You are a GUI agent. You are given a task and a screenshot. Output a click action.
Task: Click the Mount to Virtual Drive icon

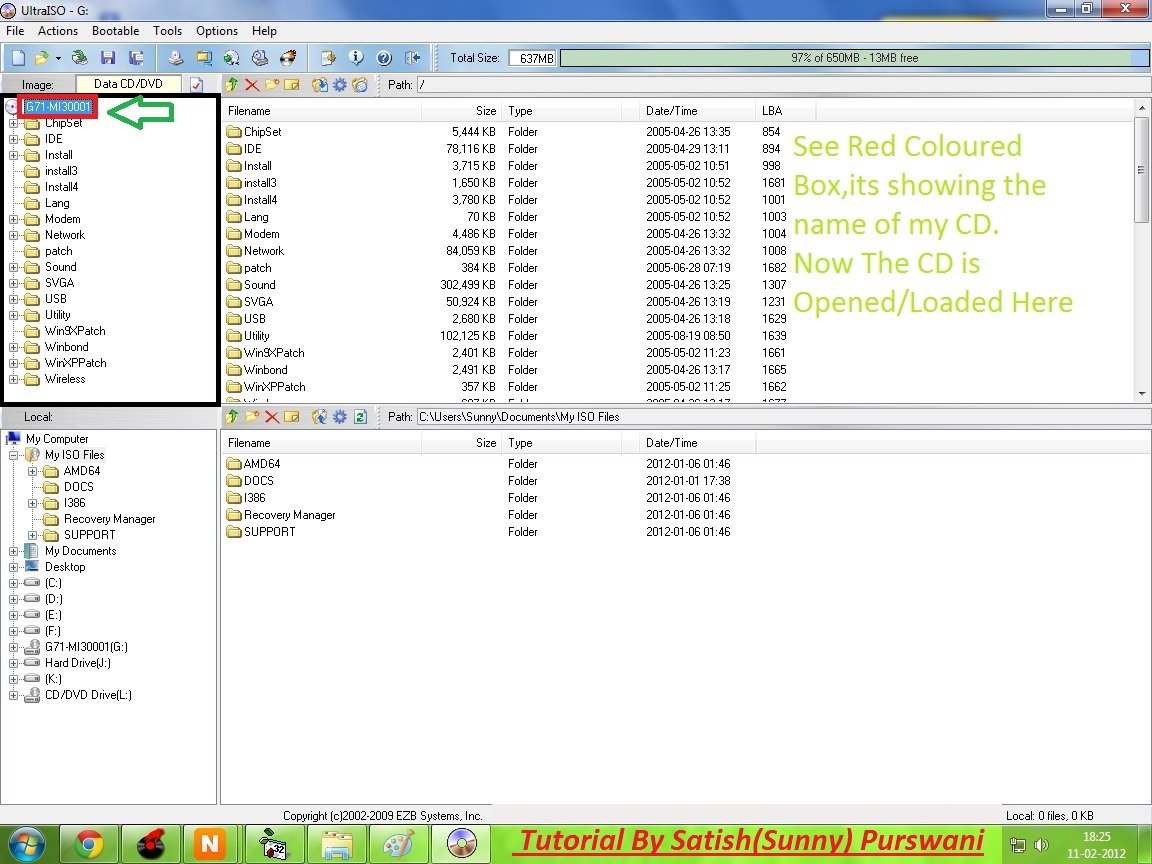(x=260, y=58)
